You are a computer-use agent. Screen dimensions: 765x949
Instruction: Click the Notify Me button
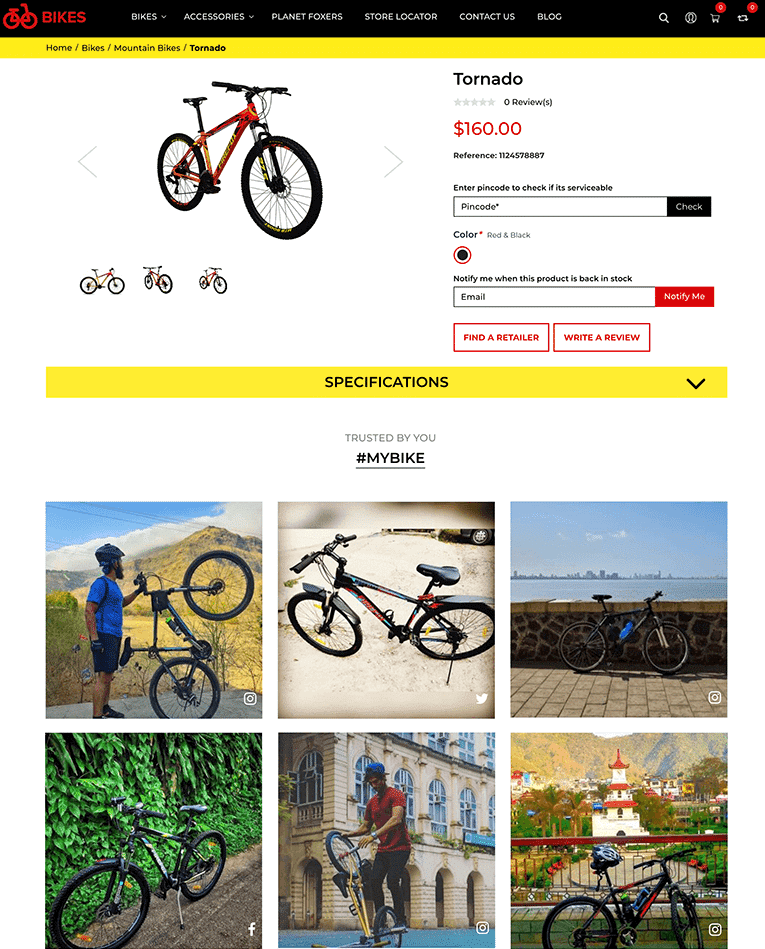(x=685, y=297)
